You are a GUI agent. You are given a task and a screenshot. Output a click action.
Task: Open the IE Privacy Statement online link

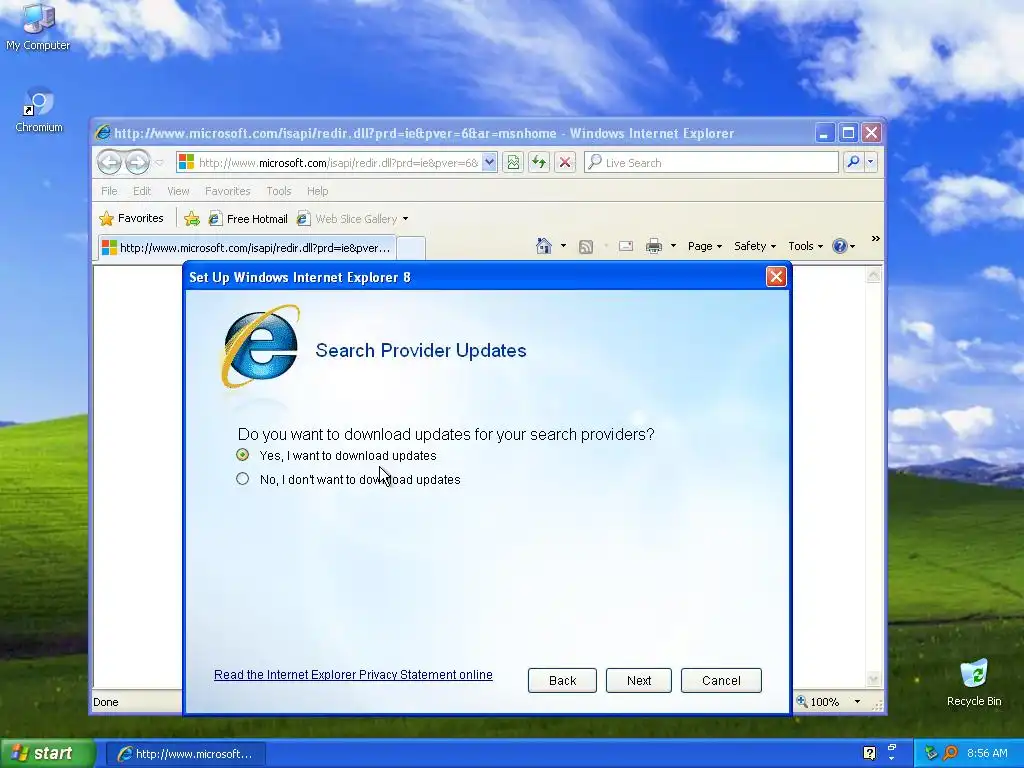[x=353, y=675]
